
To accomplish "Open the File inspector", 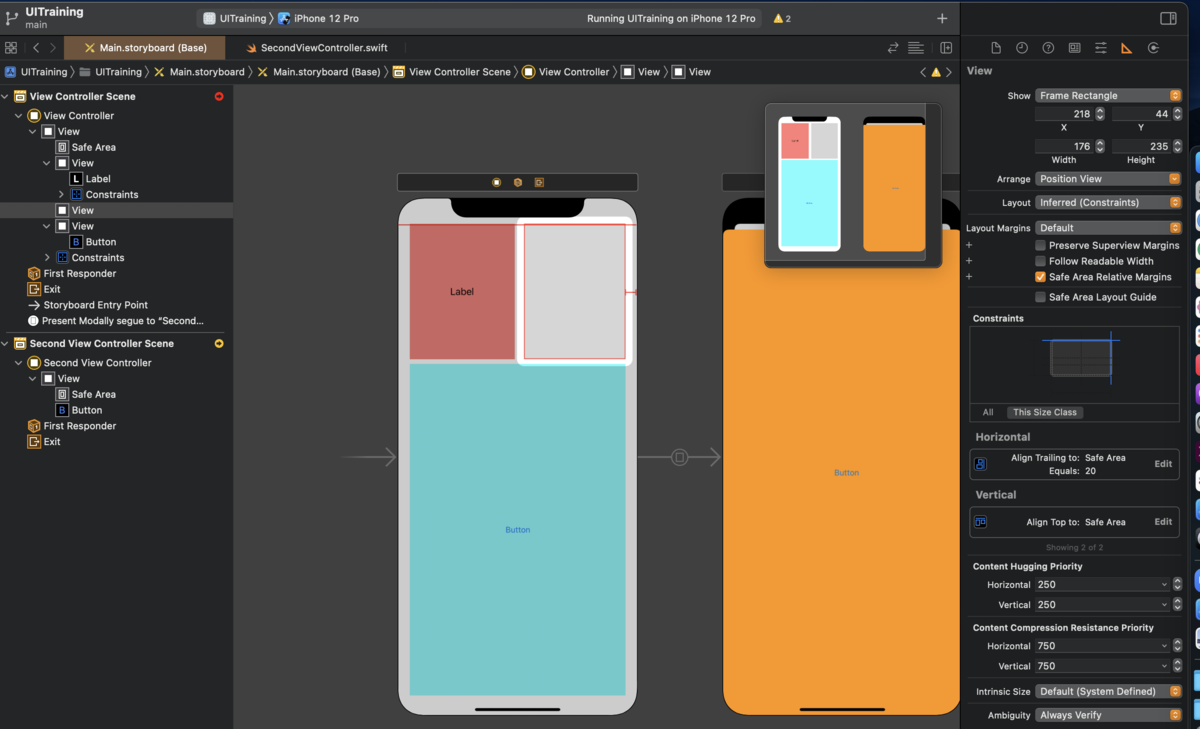I will pyautogui.click(x=995, y=48).
